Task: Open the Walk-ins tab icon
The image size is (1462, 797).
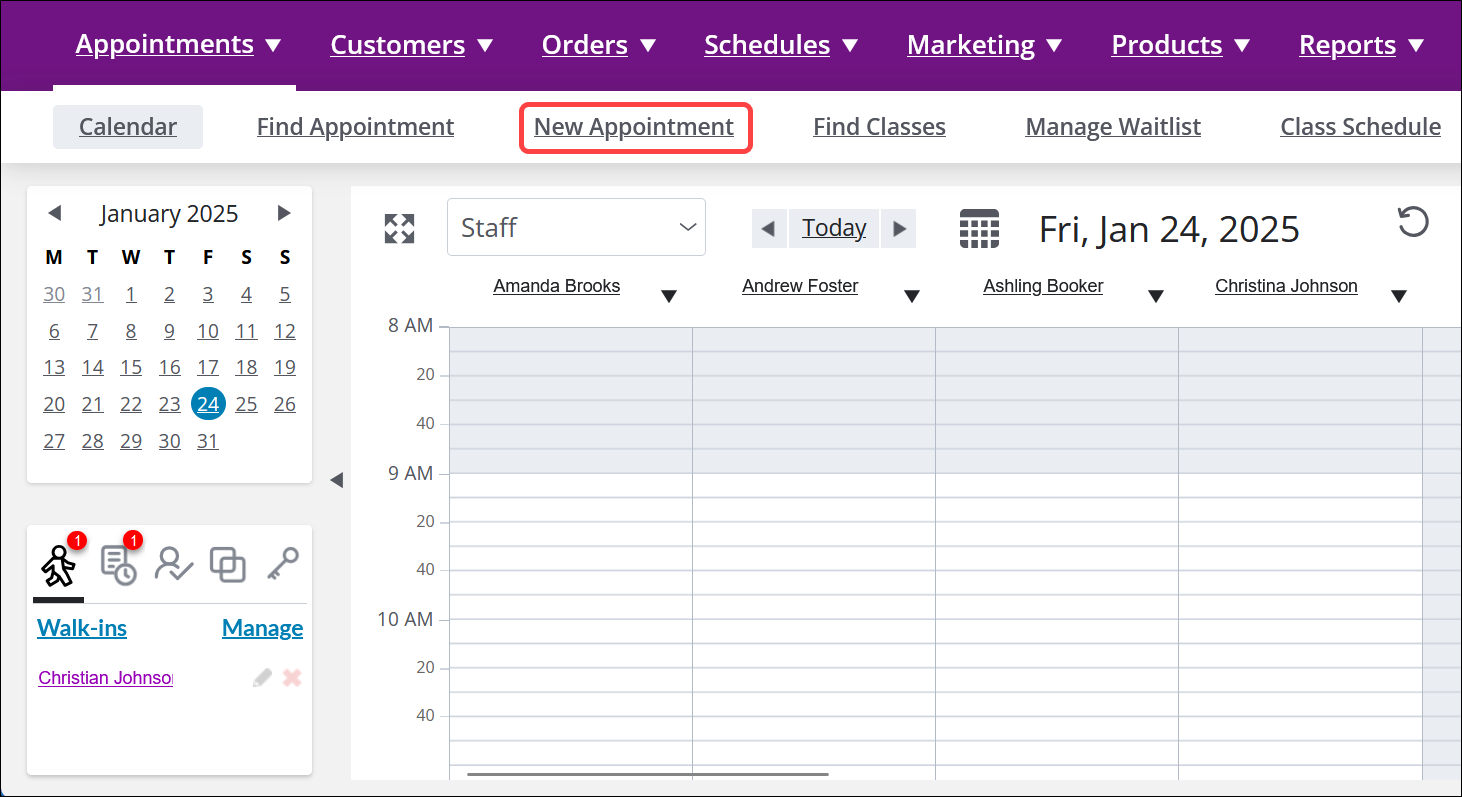Action: pos(58,566)
